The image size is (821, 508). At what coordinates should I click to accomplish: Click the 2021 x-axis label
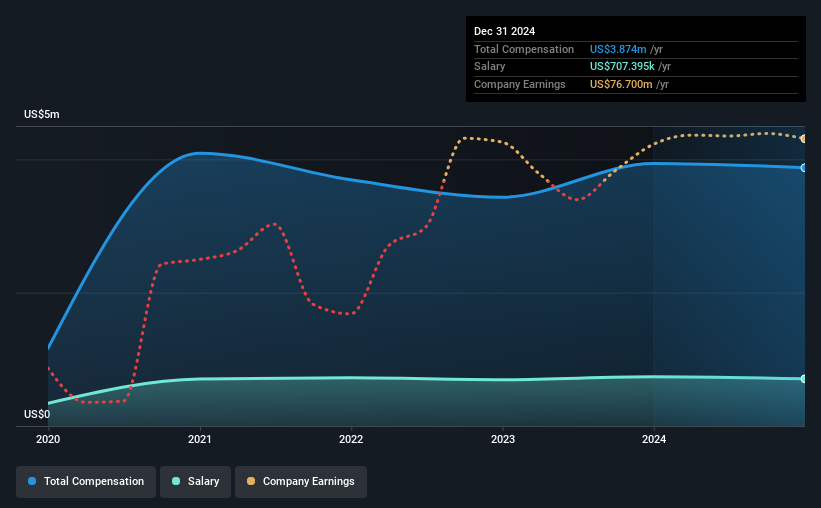[x=199, y=439]
